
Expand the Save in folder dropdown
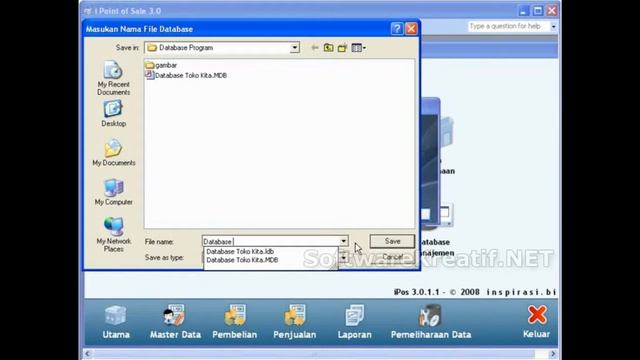(x=295, y=48)
